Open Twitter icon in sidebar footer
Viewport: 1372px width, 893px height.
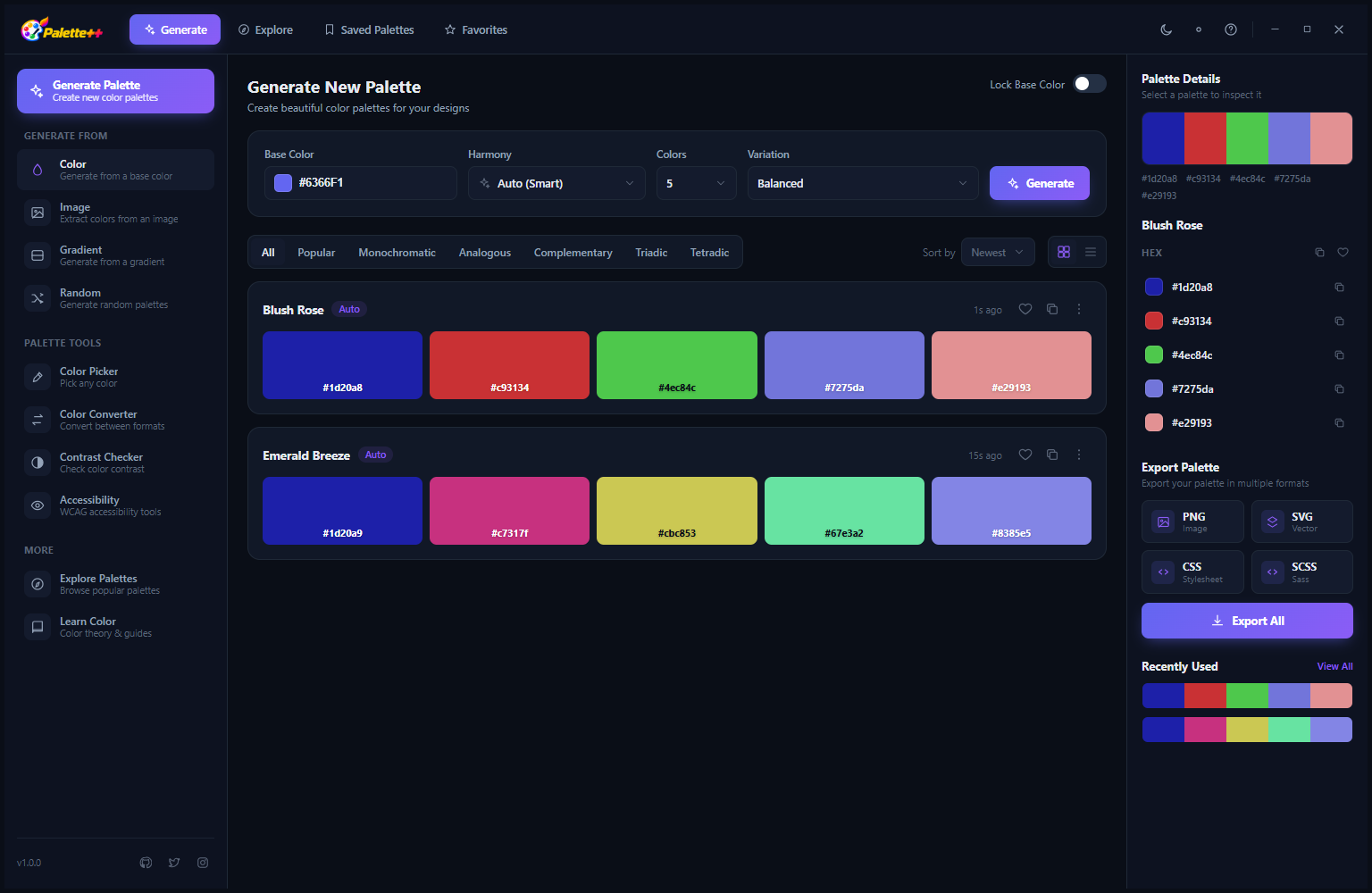(x=174, y=863)
